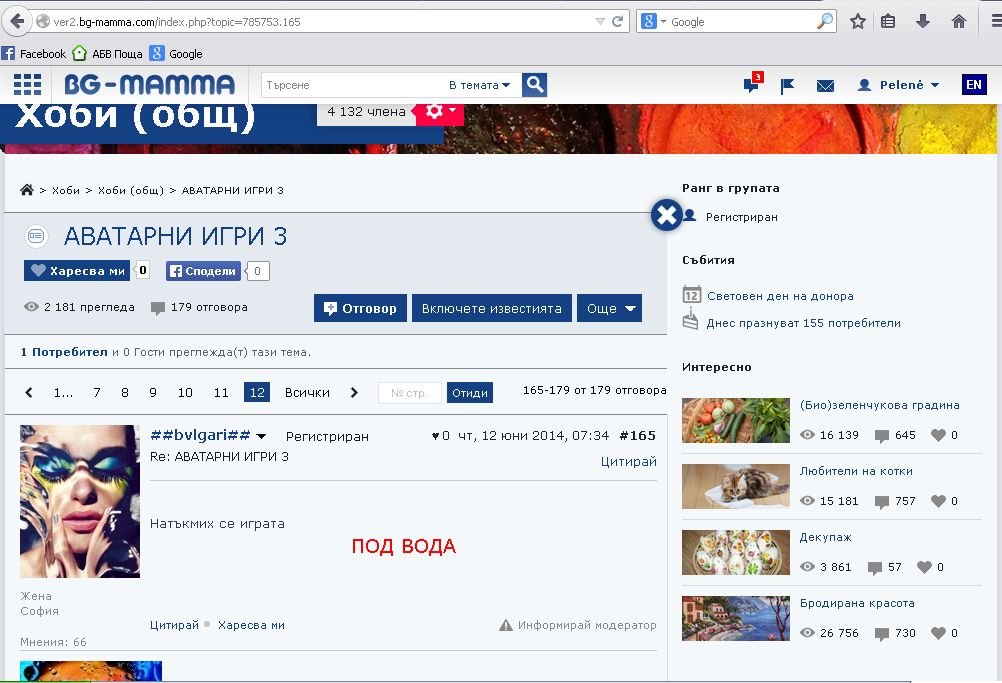This screenshot has width=1002, height=683.
Task: Switch site language with EN button
Action: pos(973,85)
